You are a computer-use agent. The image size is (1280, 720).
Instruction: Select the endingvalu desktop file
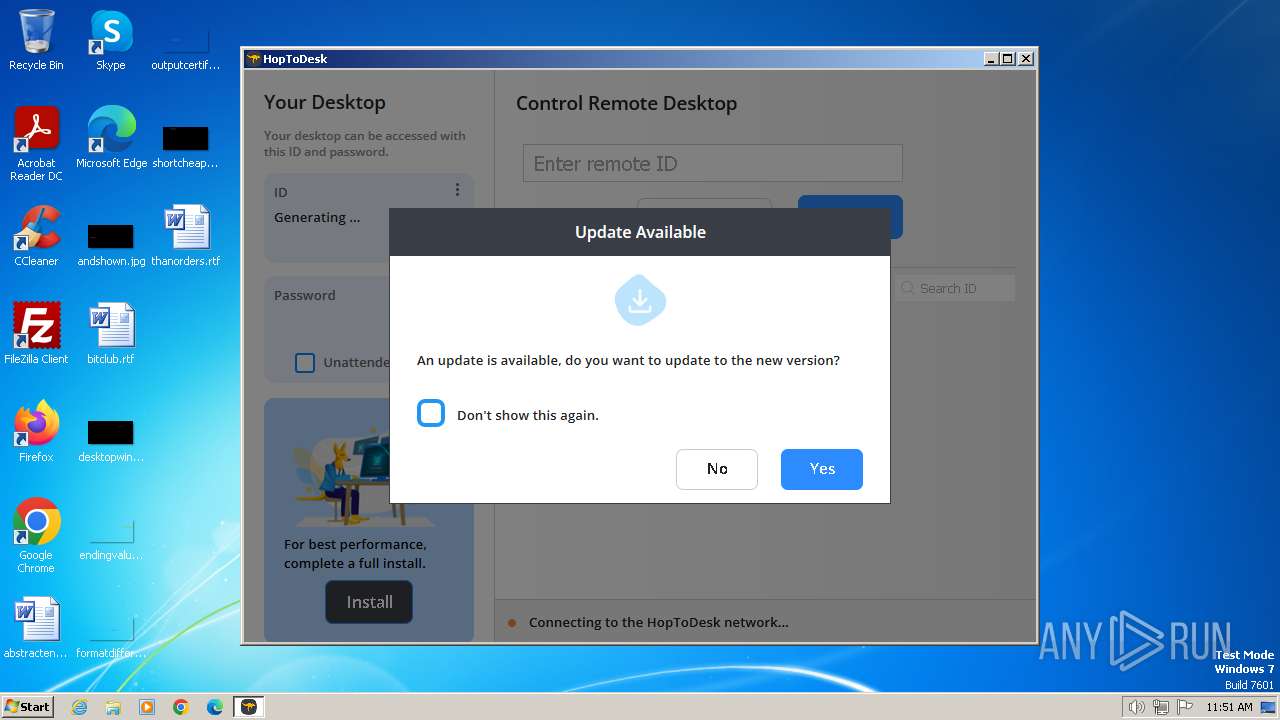point(111,538)
